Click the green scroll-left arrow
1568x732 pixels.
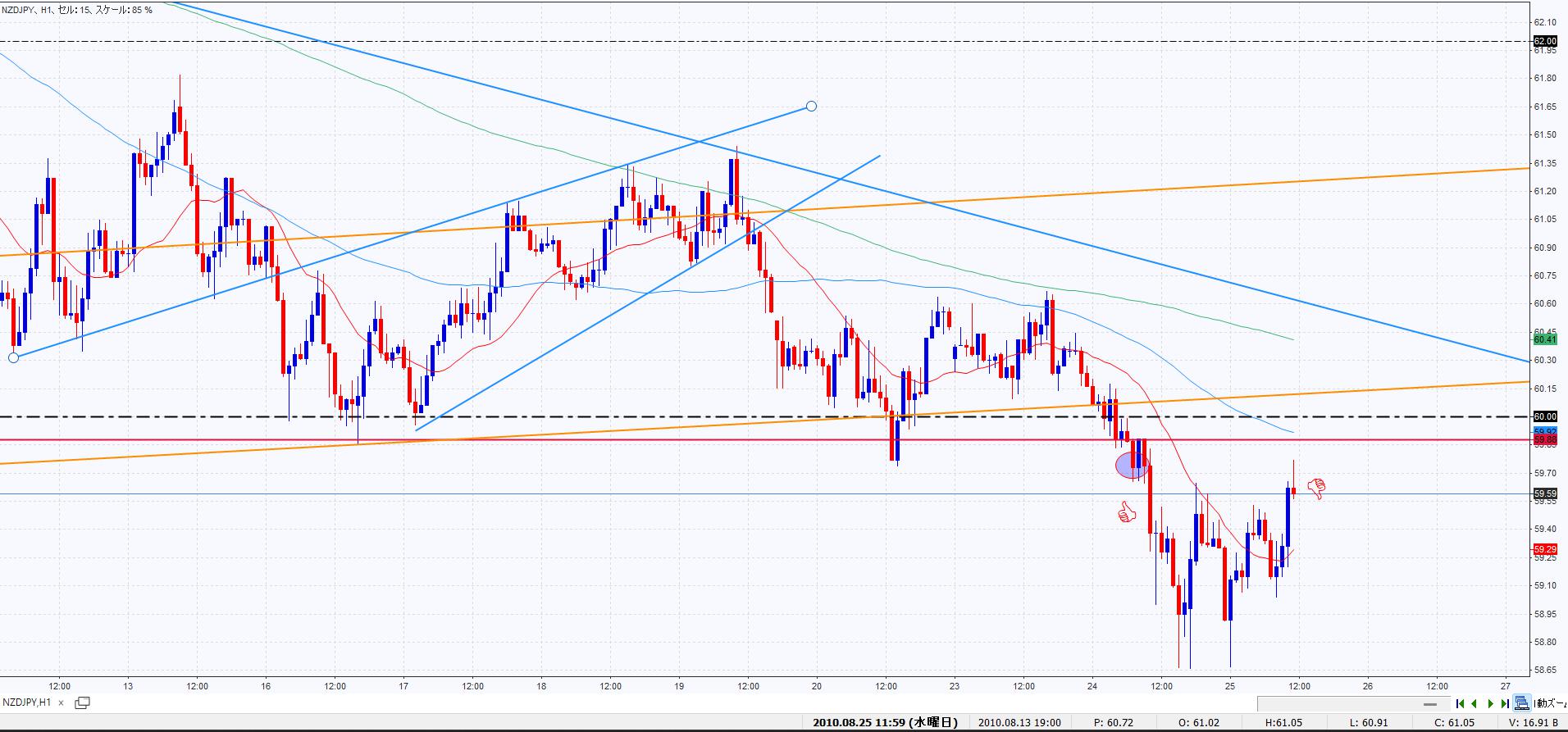click(1475, 703)
